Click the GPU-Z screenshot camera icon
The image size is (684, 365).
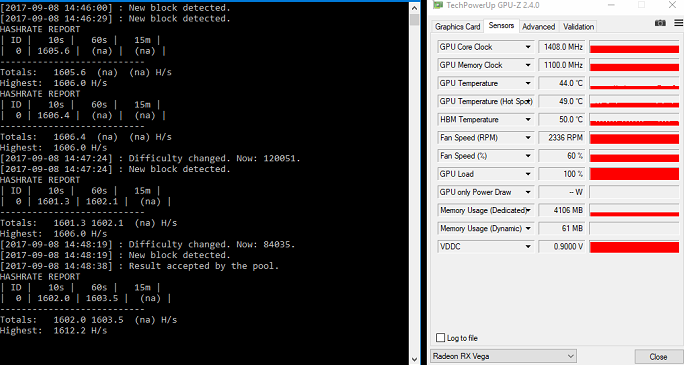point(660,23)
